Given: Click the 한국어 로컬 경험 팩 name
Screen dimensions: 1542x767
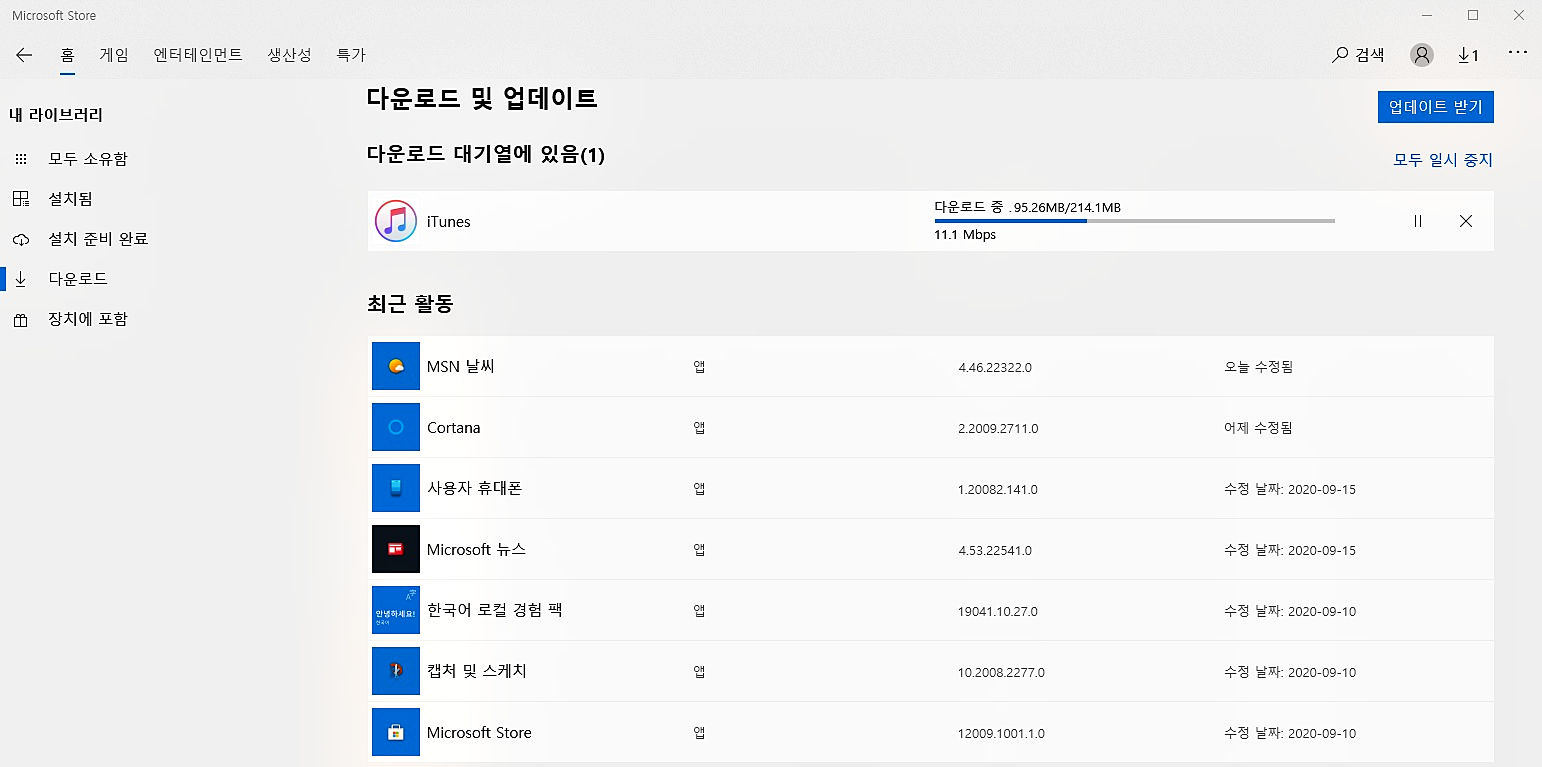Looking at the screenshot, I should (494, 609).
